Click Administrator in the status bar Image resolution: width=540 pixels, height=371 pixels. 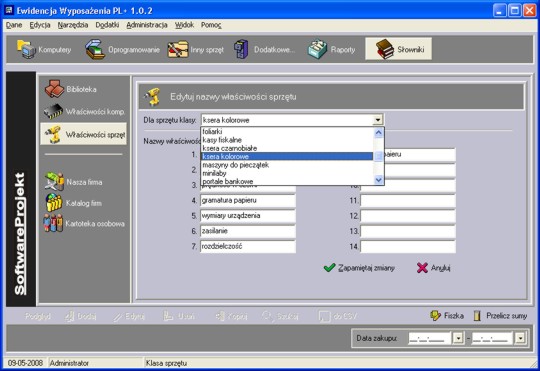pyautogui.click(x=69, y=363)
